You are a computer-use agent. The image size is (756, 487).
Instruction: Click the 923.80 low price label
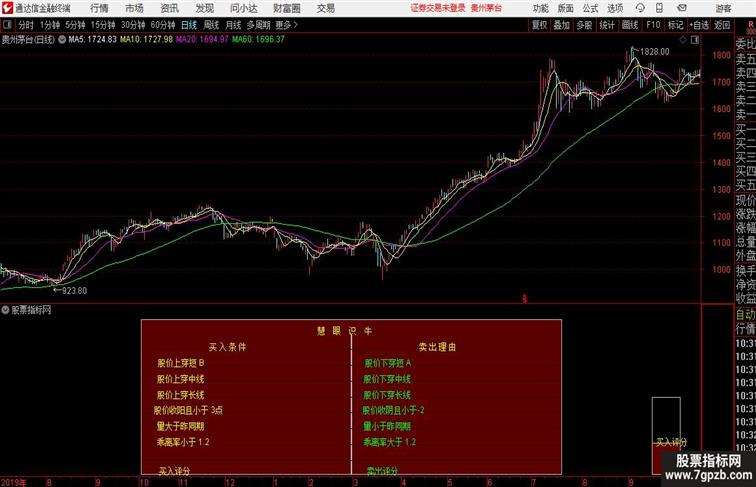[74, 291]
